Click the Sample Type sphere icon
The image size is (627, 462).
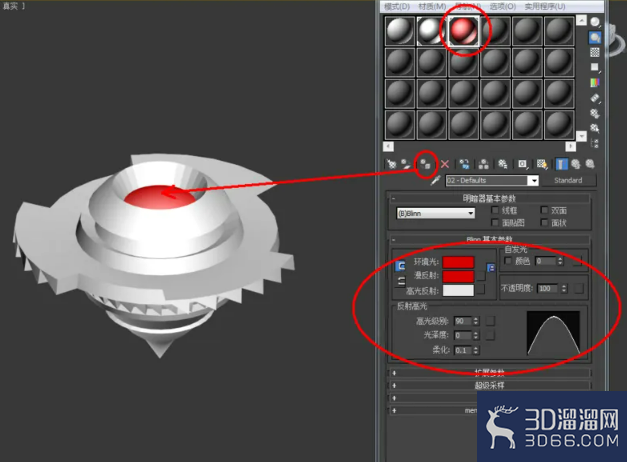[595, 22]
